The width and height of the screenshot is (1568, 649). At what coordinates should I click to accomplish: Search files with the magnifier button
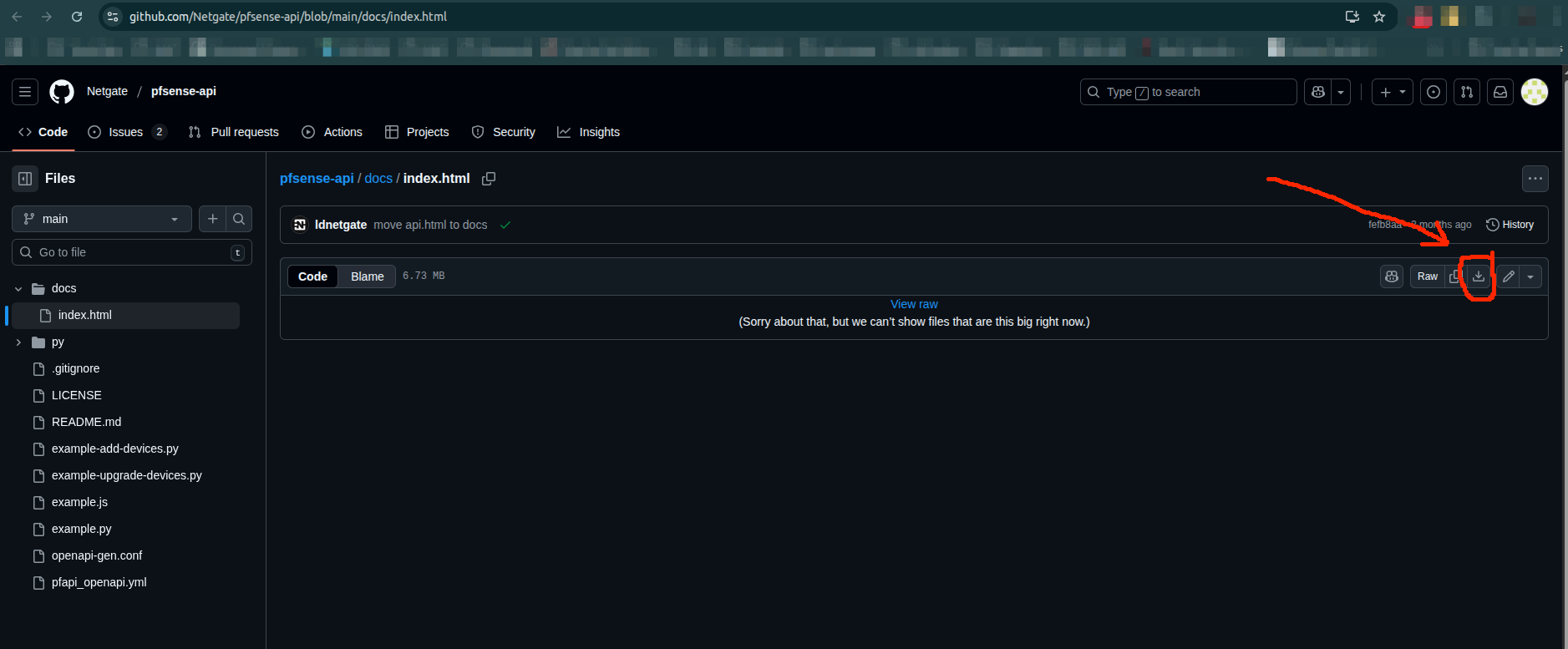(x=239, y=219)
